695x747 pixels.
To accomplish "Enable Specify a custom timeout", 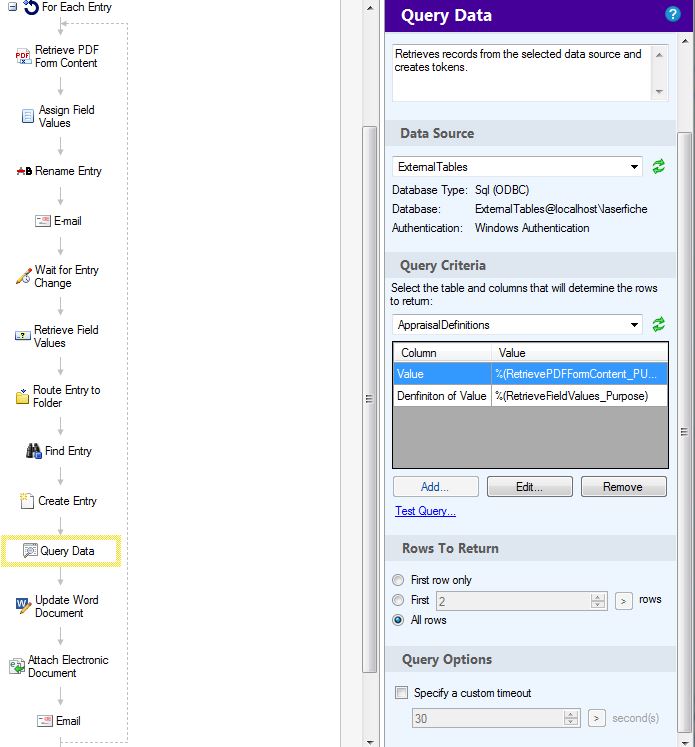I will [x=402, y=692].
